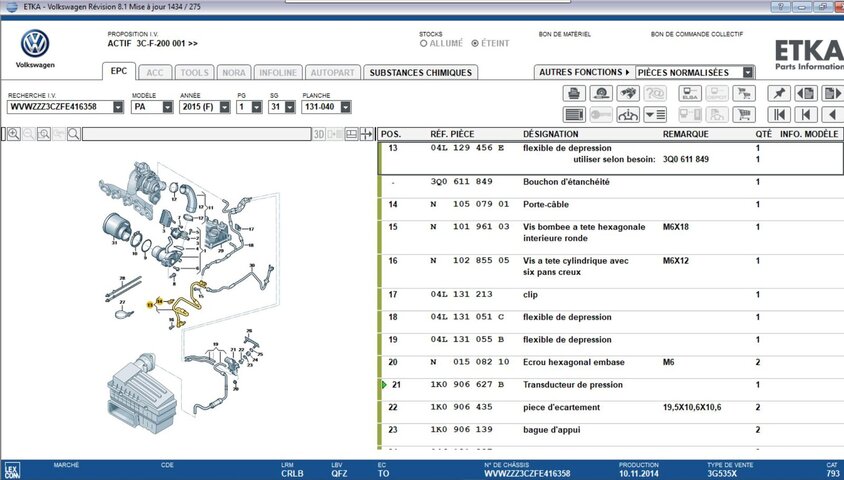844x480 pixels.
Task: Click the RÉF. PIÈCE column header
Action: coord(452,134)
